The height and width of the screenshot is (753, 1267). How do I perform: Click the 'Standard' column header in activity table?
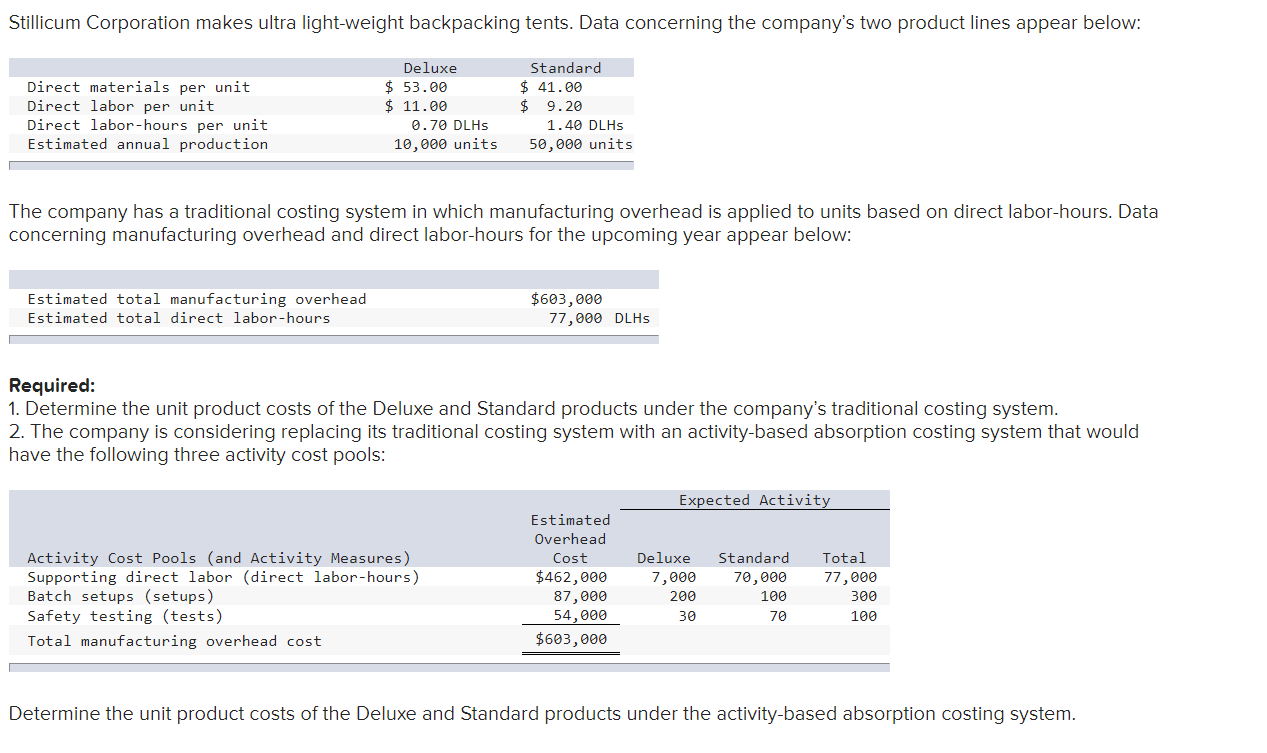(754, 558)
